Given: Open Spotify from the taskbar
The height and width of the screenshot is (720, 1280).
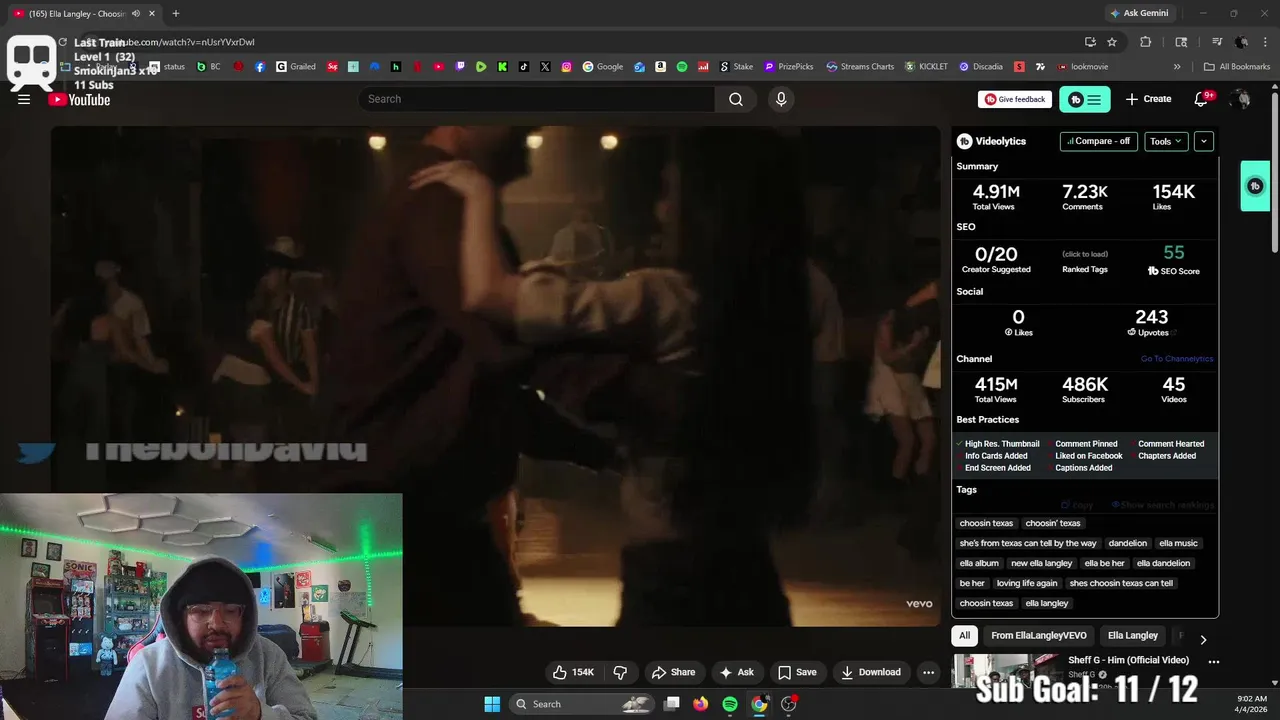Looking at the screenshot, I should (730, 704).
